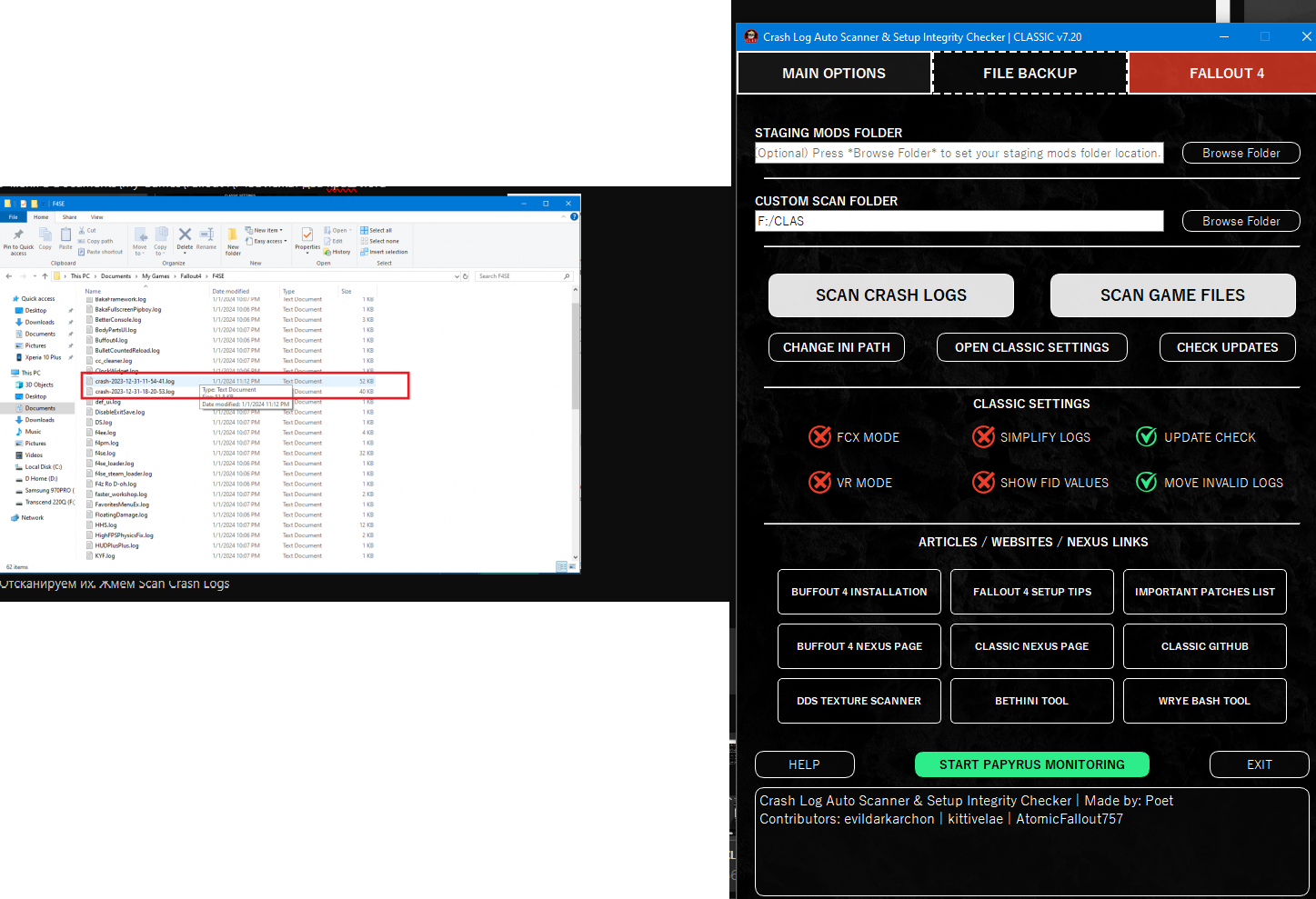Open the View tab in Explorer ribbon
1316x899 pixels.
pos(96,217)
